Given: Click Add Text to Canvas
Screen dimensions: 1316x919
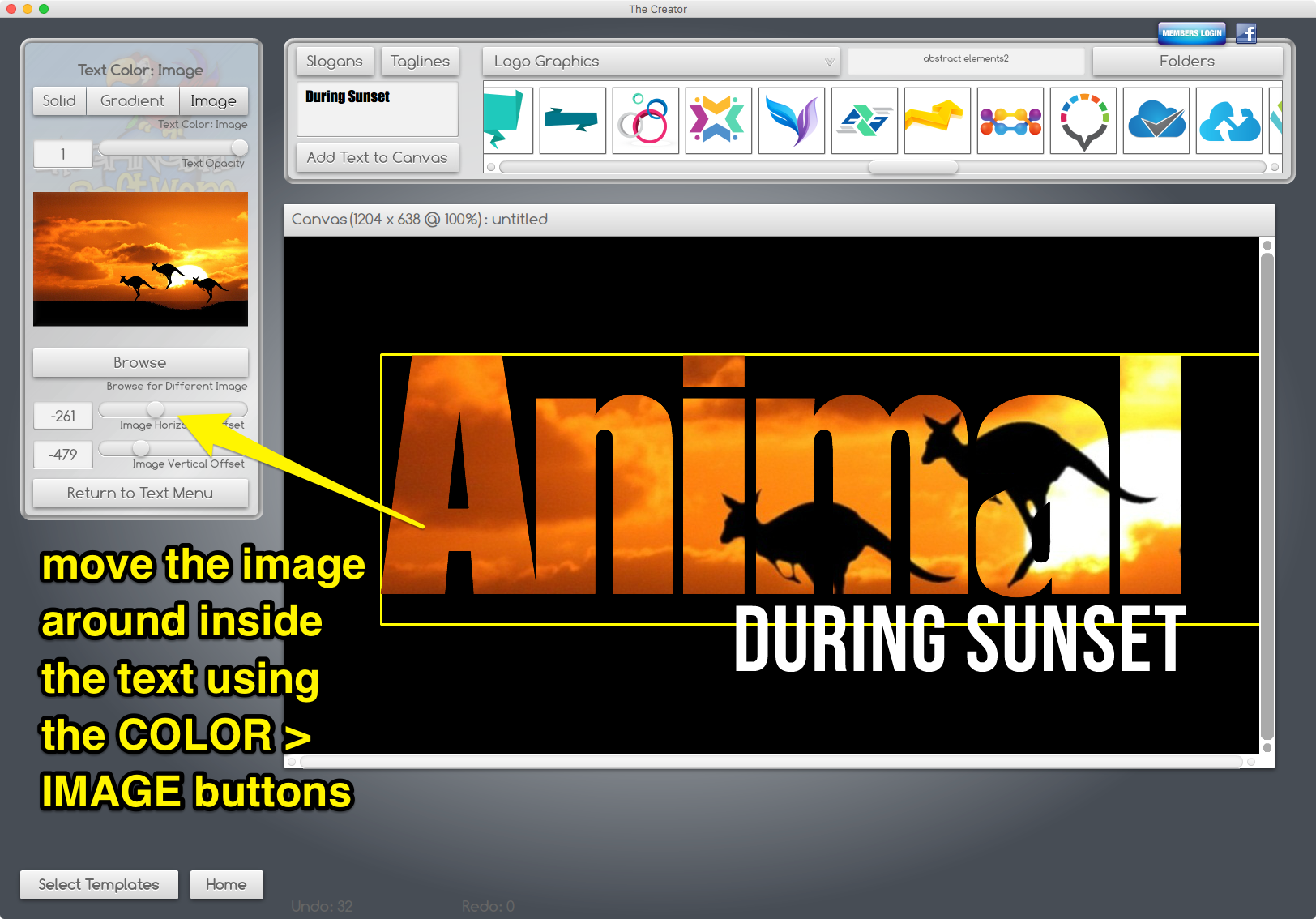Looking at the screenshot, I should point(378,157).
